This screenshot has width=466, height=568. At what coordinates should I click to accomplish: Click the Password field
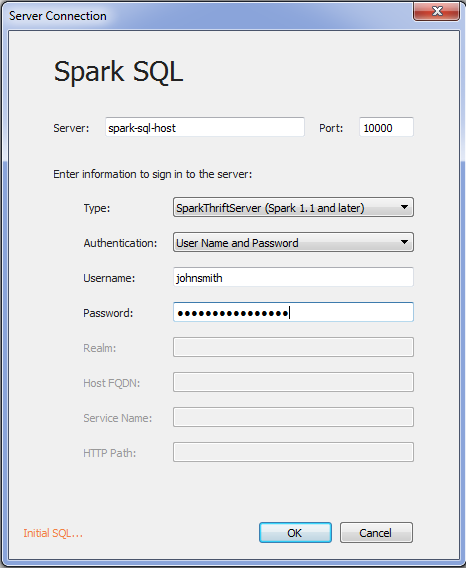coord(293,312)
